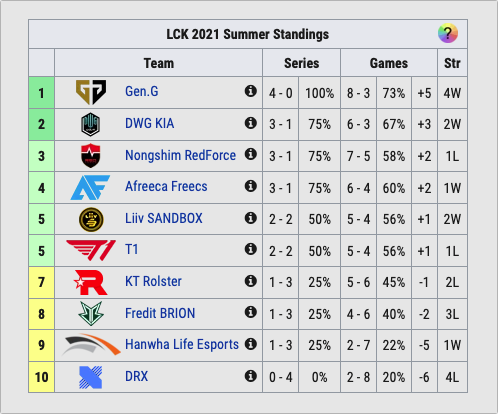Open the Gen.G team link
498x414 pixels.
coord(142,91)
